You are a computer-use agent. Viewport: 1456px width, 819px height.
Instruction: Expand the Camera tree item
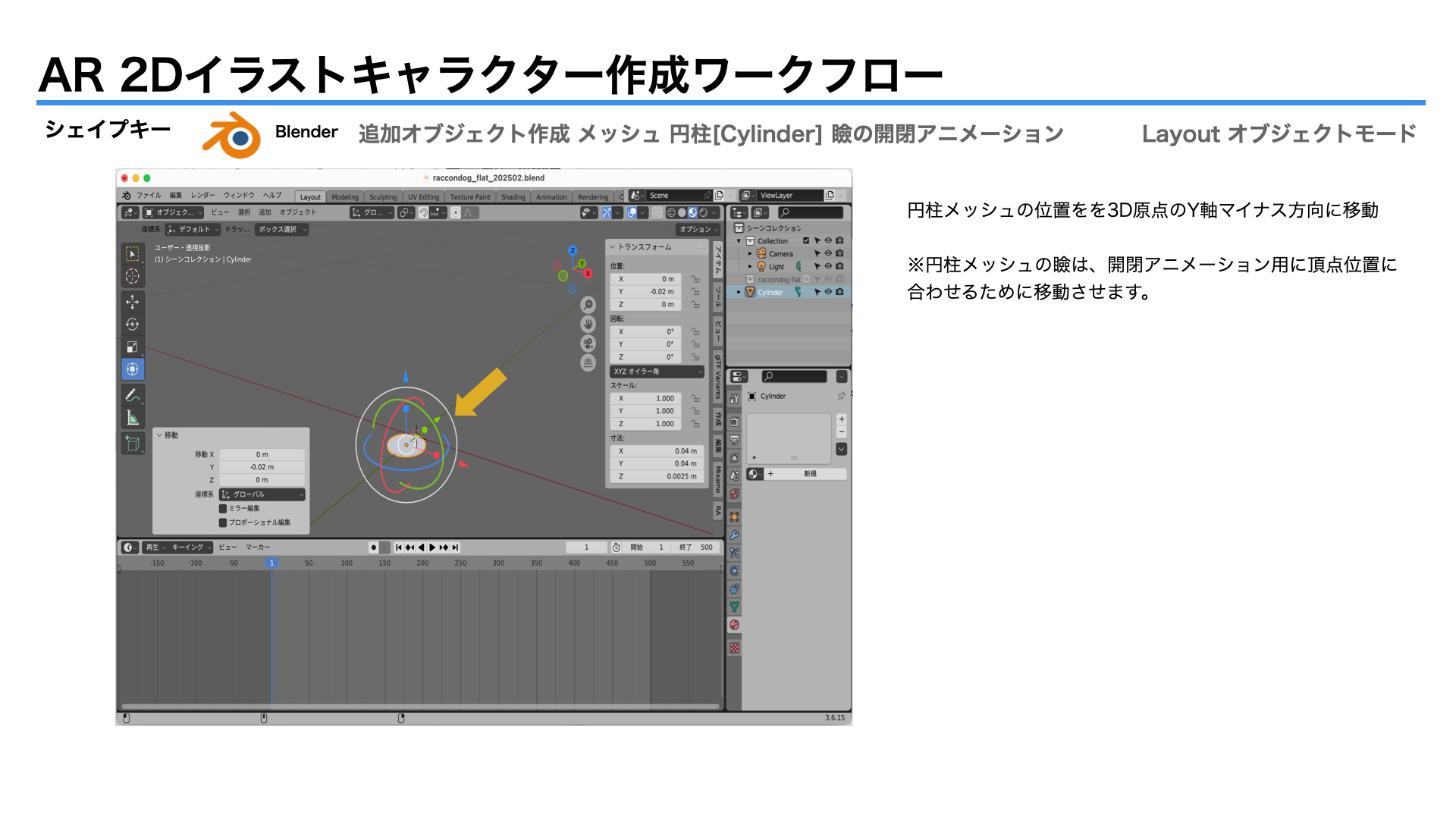[750, 254]
